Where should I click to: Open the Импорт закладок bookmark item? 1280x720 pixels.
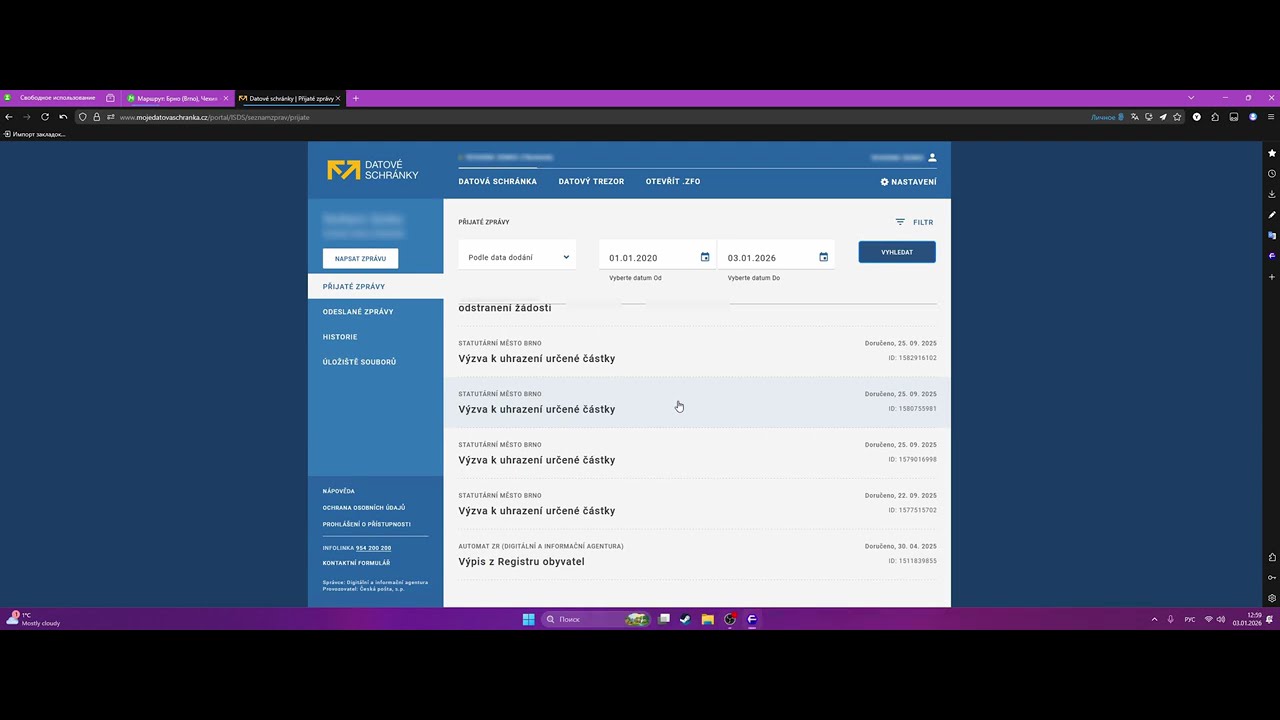(x=35, y=134)
